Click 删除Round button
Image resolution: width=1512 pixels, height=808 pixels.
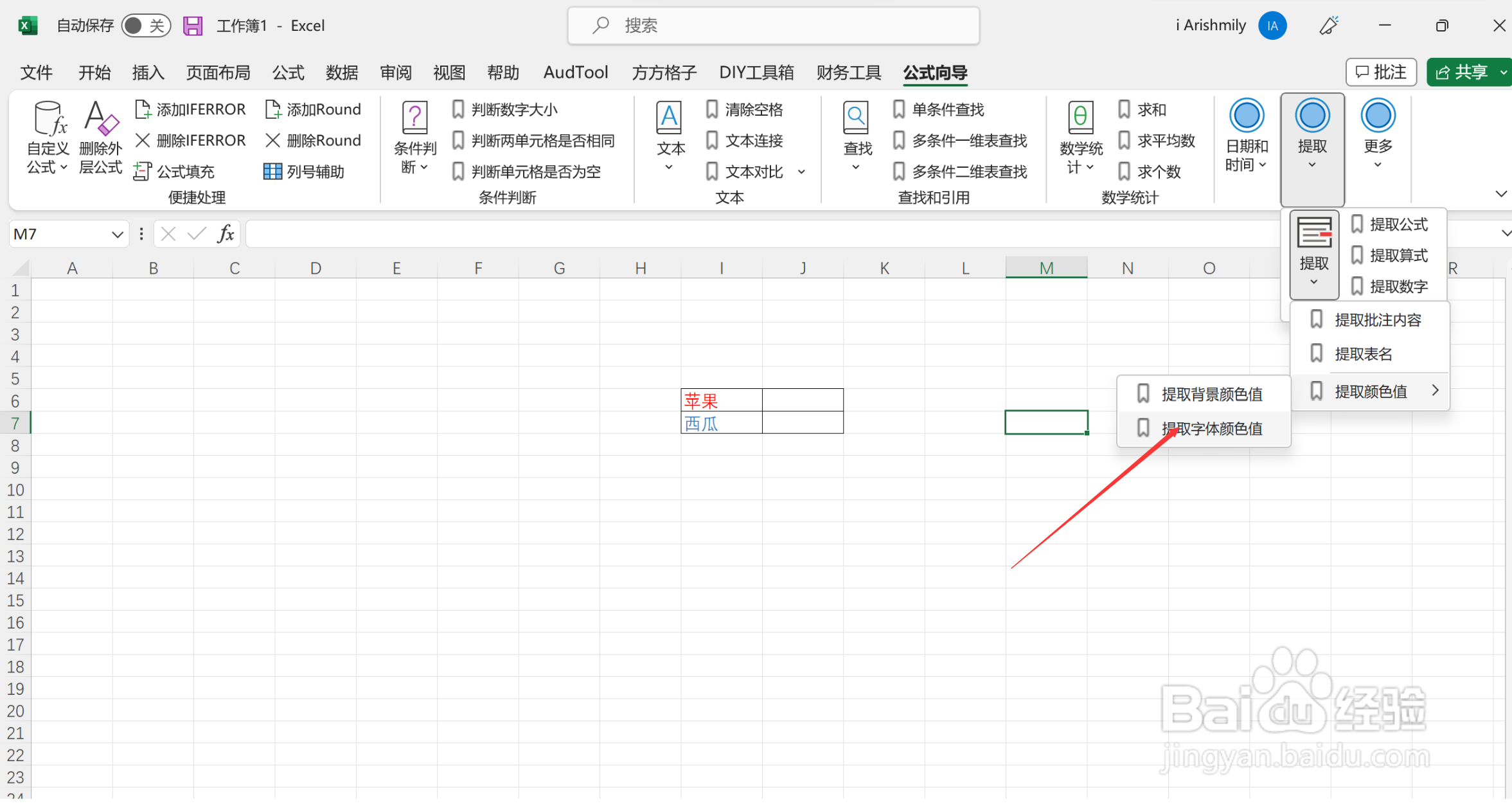[x=313, y=140]
